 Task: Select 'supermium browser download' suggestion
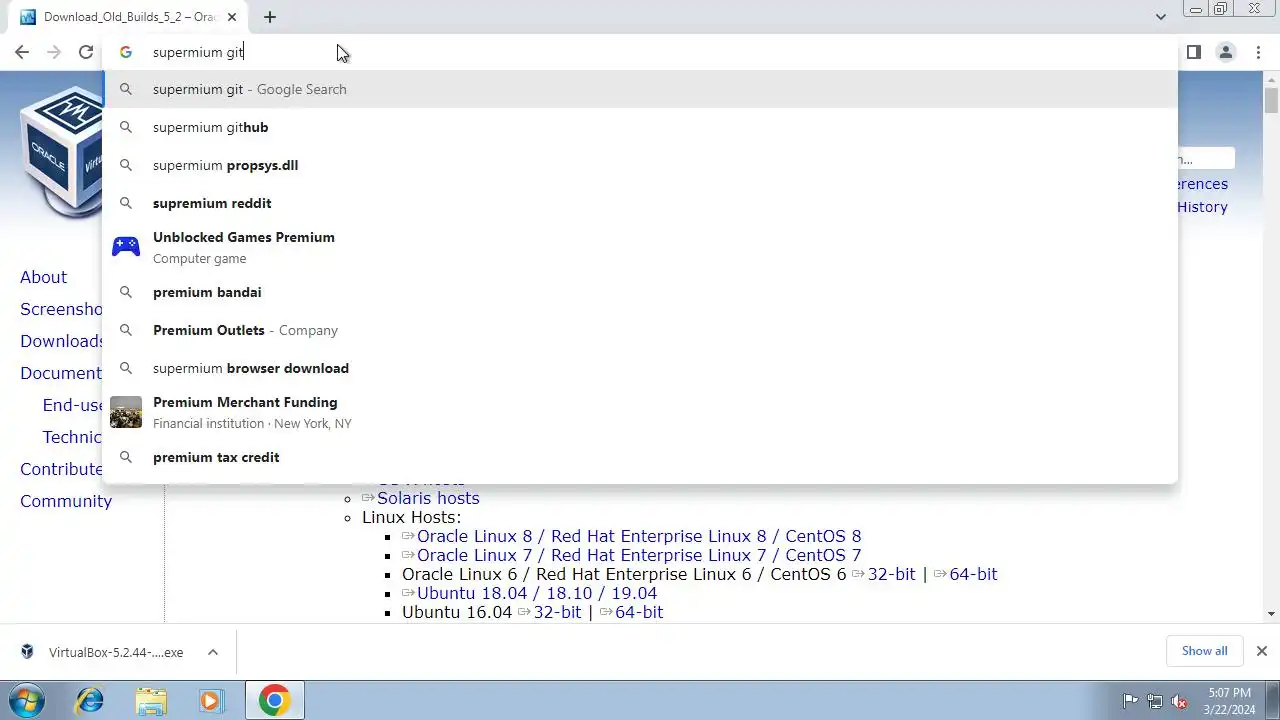[x=640, y=368]
